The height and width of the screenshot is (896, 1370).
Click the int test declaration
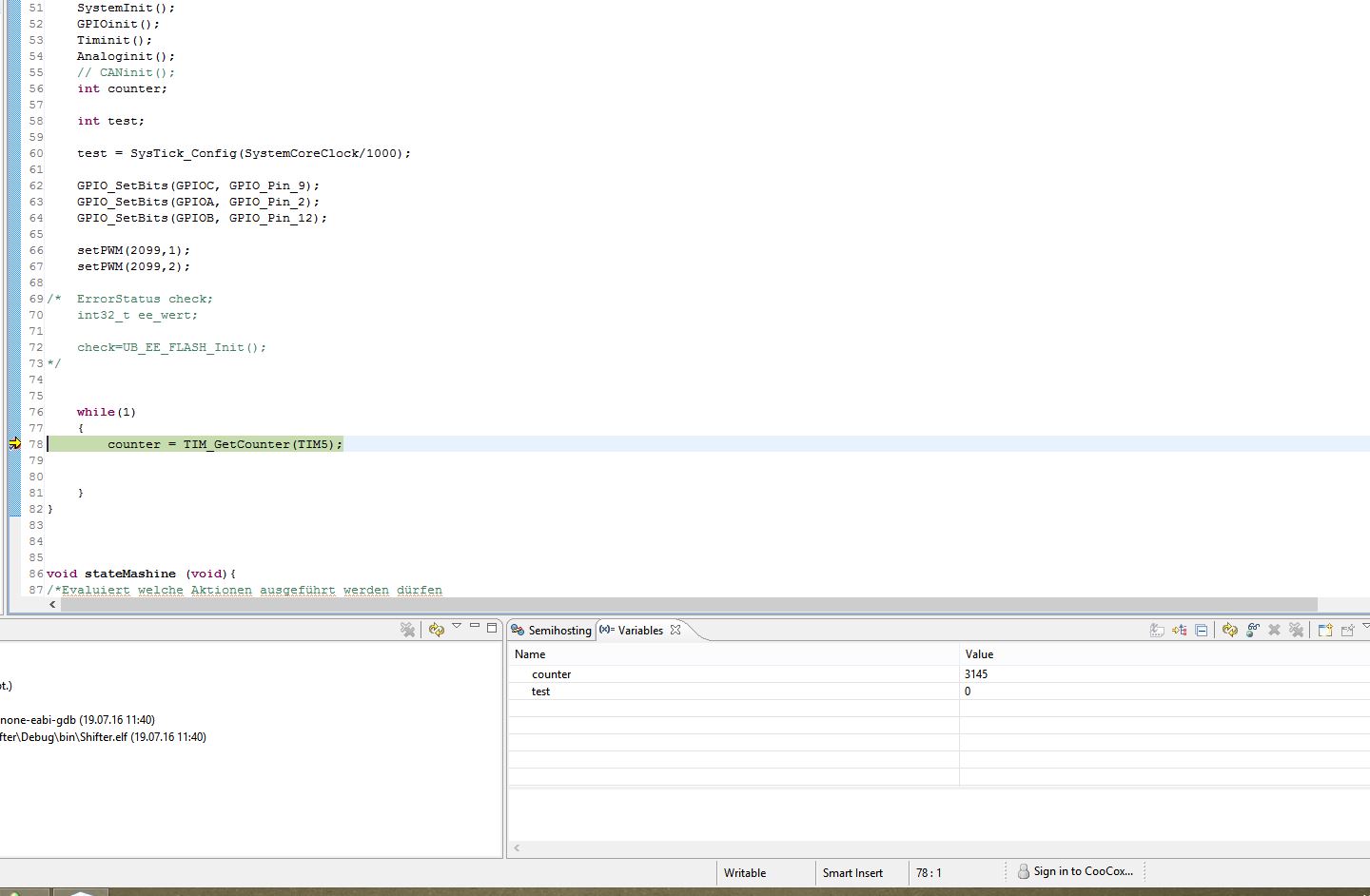[x=110, y=121]
